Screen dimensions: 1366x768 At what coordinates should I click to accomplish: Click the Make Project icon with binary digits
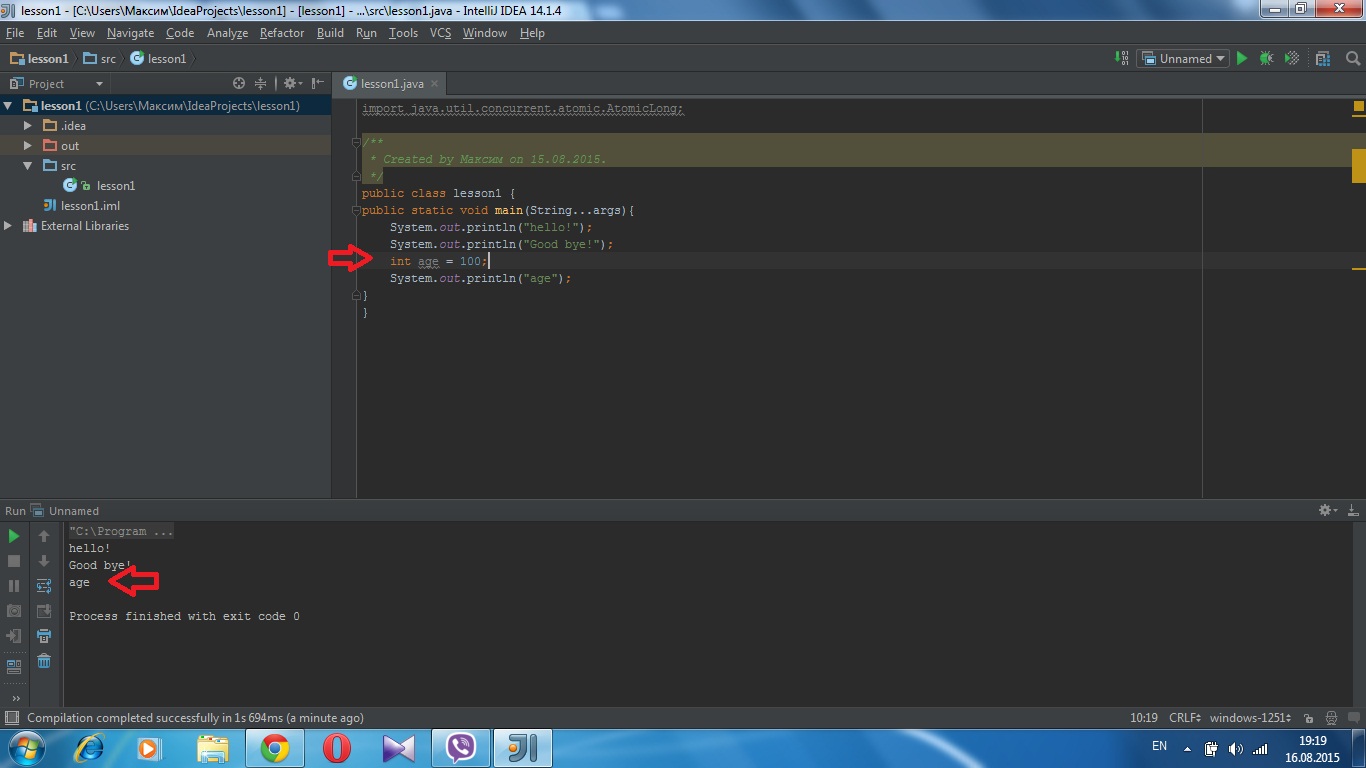click(1122, 59)
